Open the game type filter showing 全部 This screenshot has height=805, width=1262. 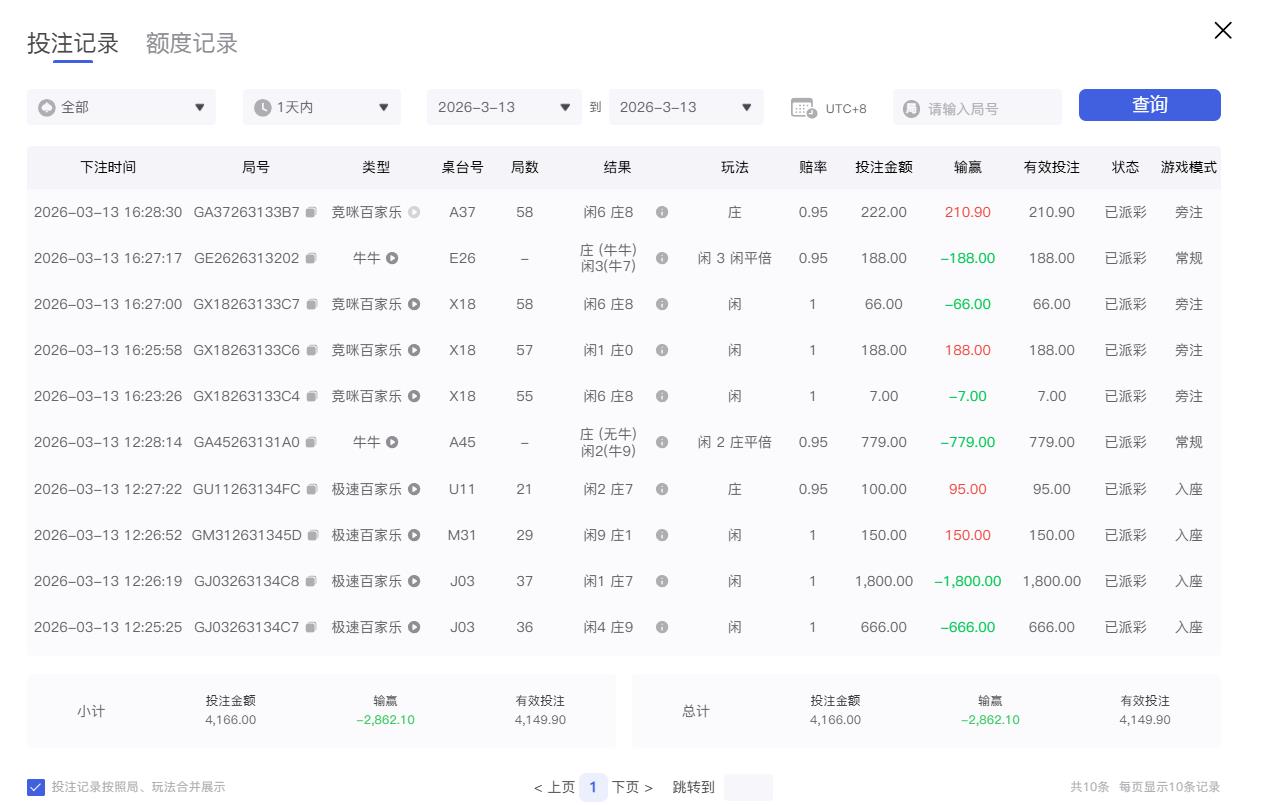120,107
